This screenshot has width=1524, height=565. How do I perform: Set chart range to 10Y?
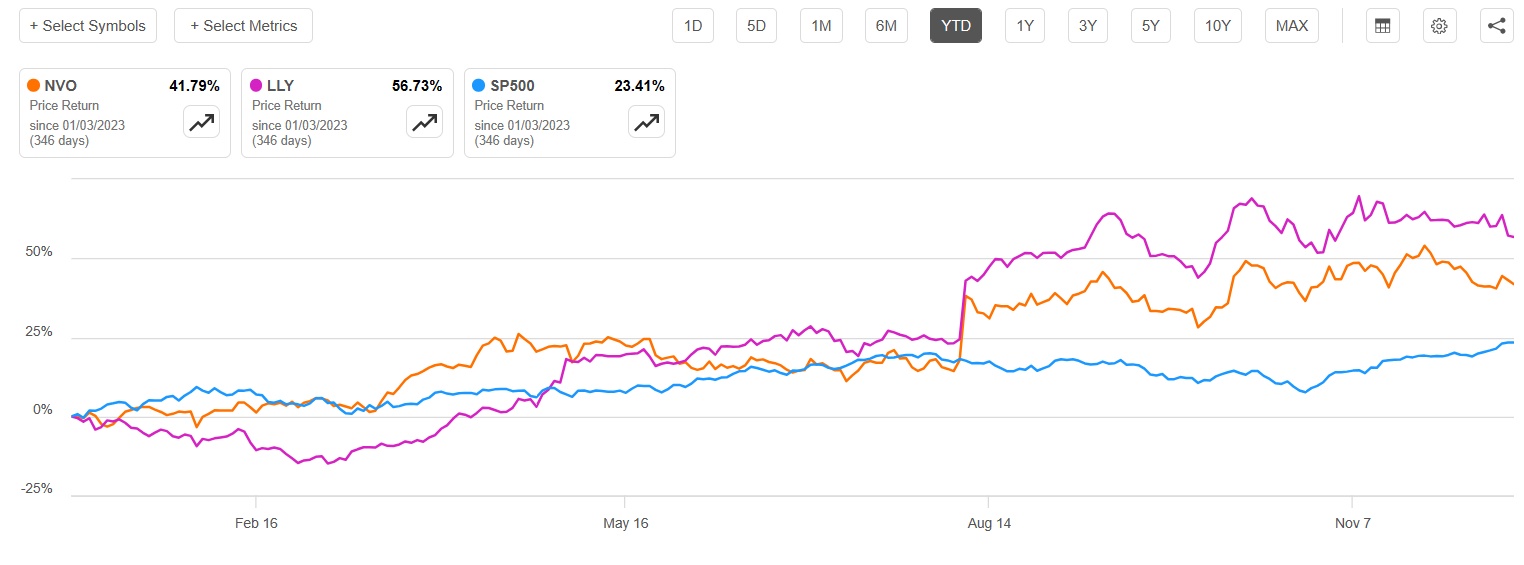[1217, 26]
